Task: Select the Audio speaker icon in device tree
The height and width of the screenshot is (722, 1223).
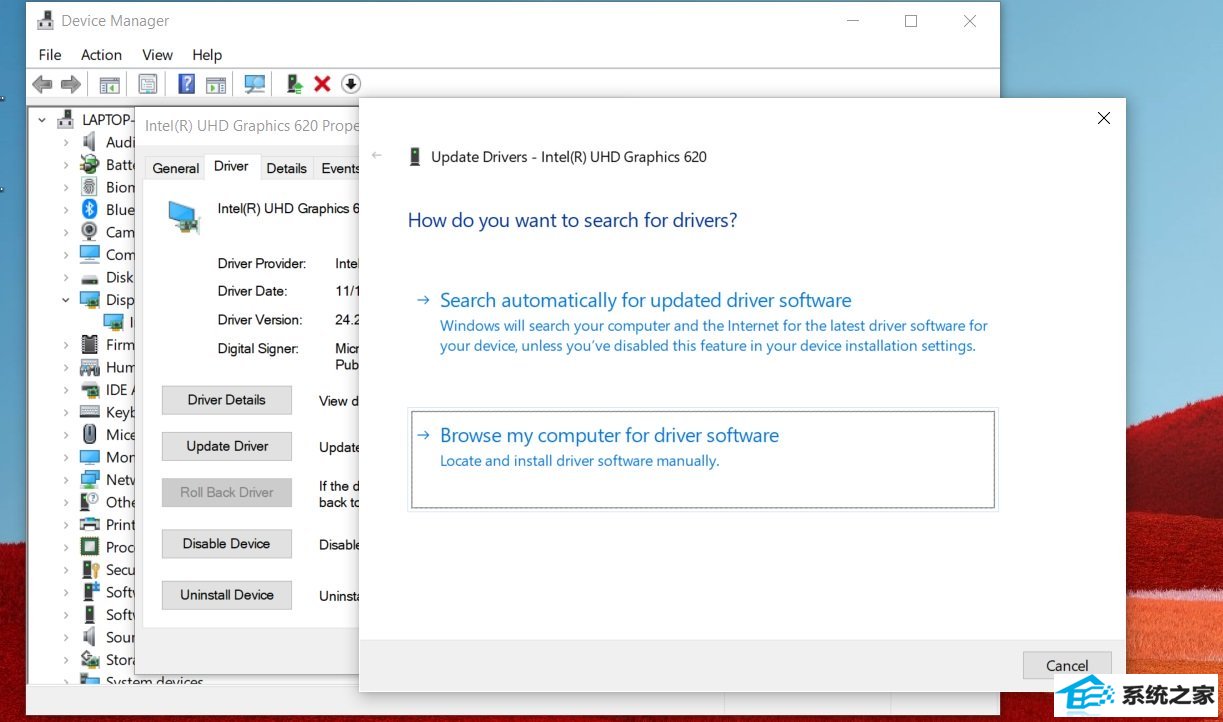Action: [90, 142]
